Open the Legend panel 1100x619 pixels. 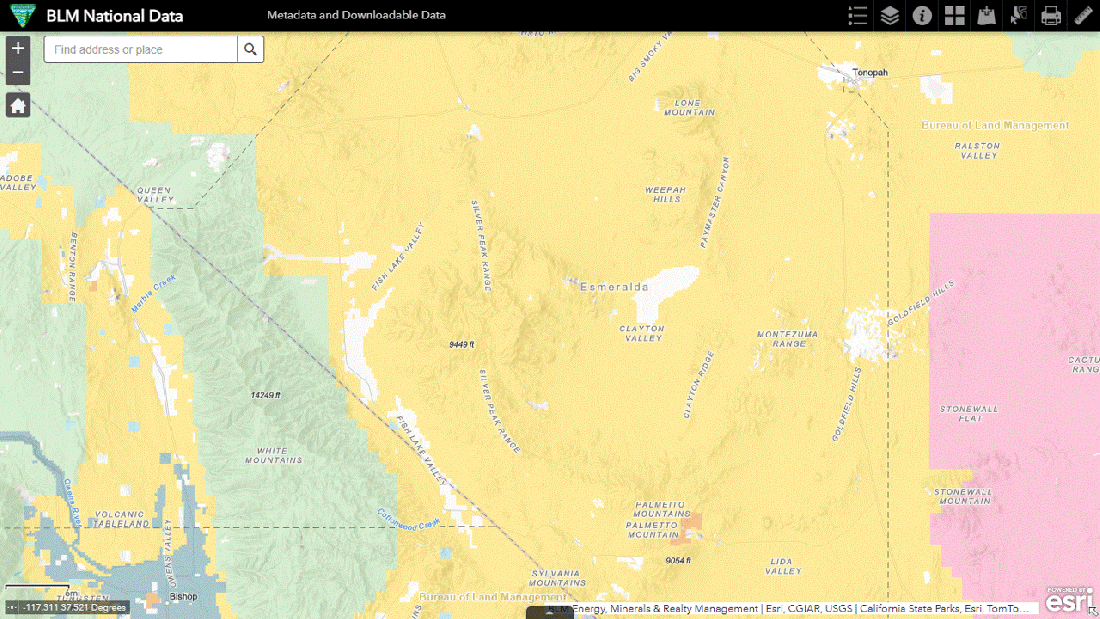click(x=856, y=15)
